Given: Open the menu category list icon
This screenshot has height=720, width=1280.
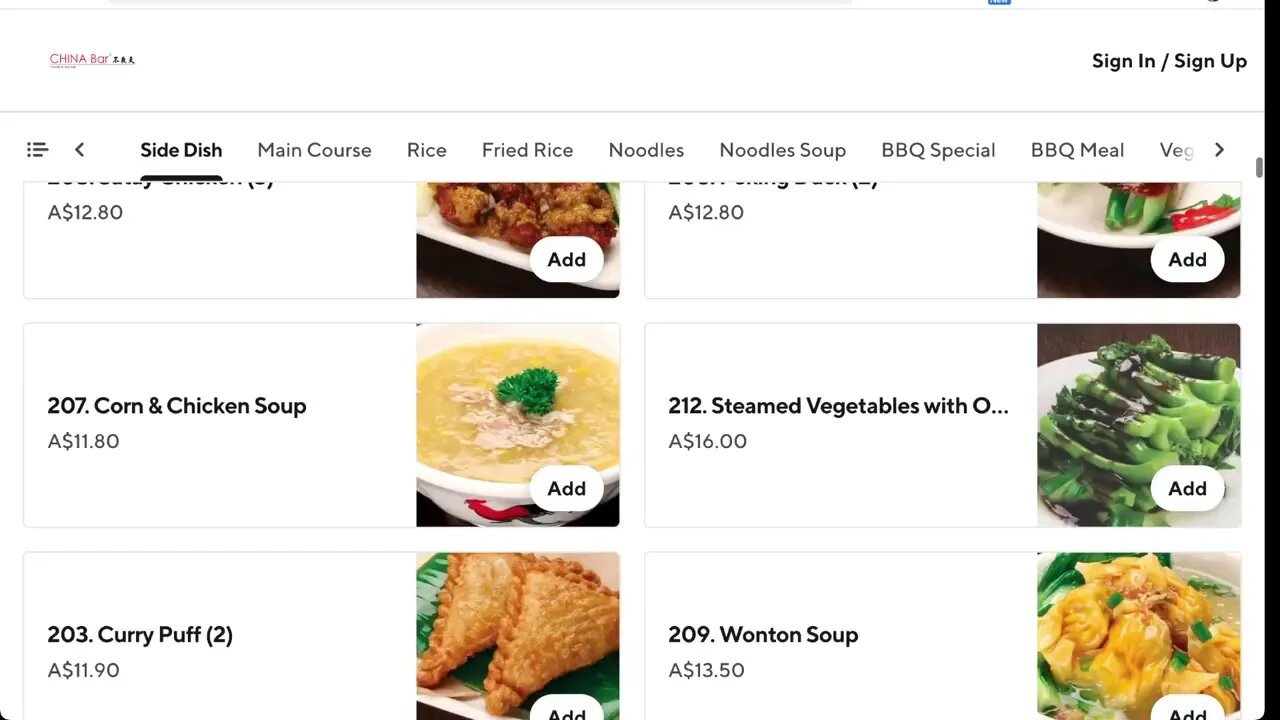Looking at the screenshot, I should [x=37, y=150].
